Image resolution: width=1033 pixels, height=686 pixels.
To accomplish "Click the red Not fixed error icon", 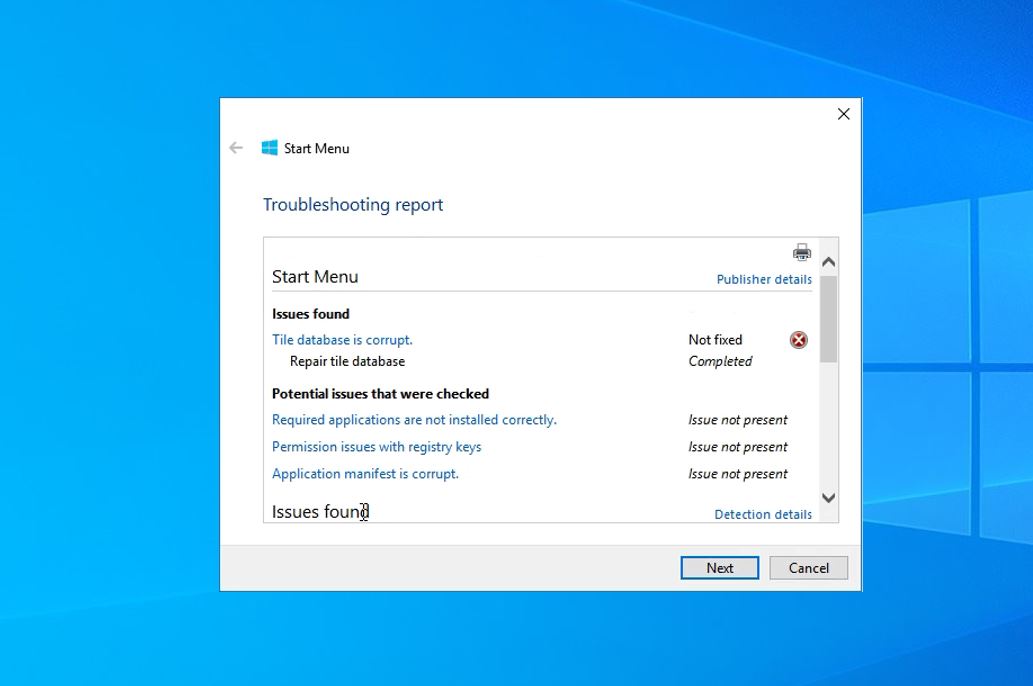I will click(798, 339).
